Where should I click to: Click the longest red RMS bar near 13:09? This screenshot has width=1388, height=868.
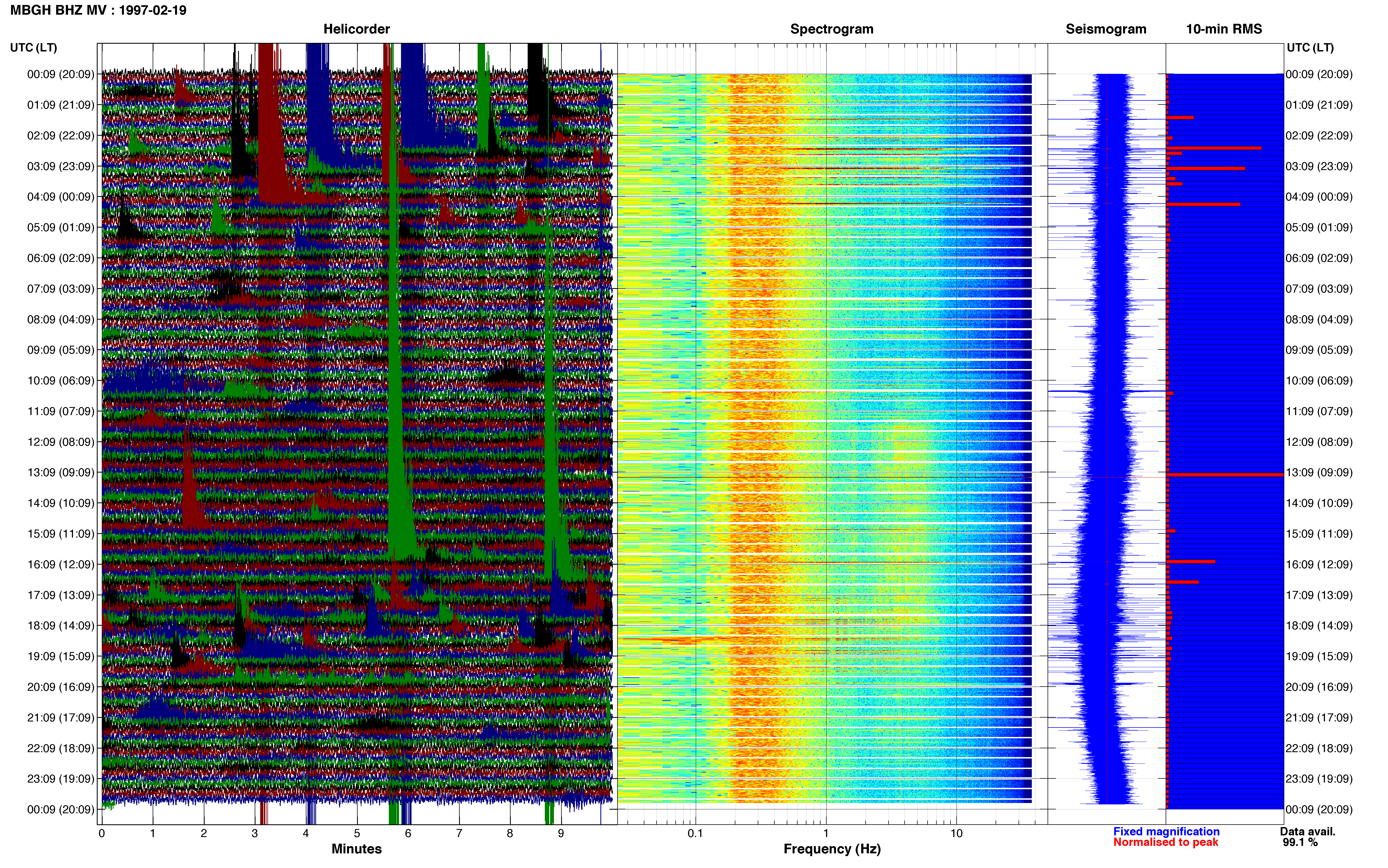point(1225,475)
